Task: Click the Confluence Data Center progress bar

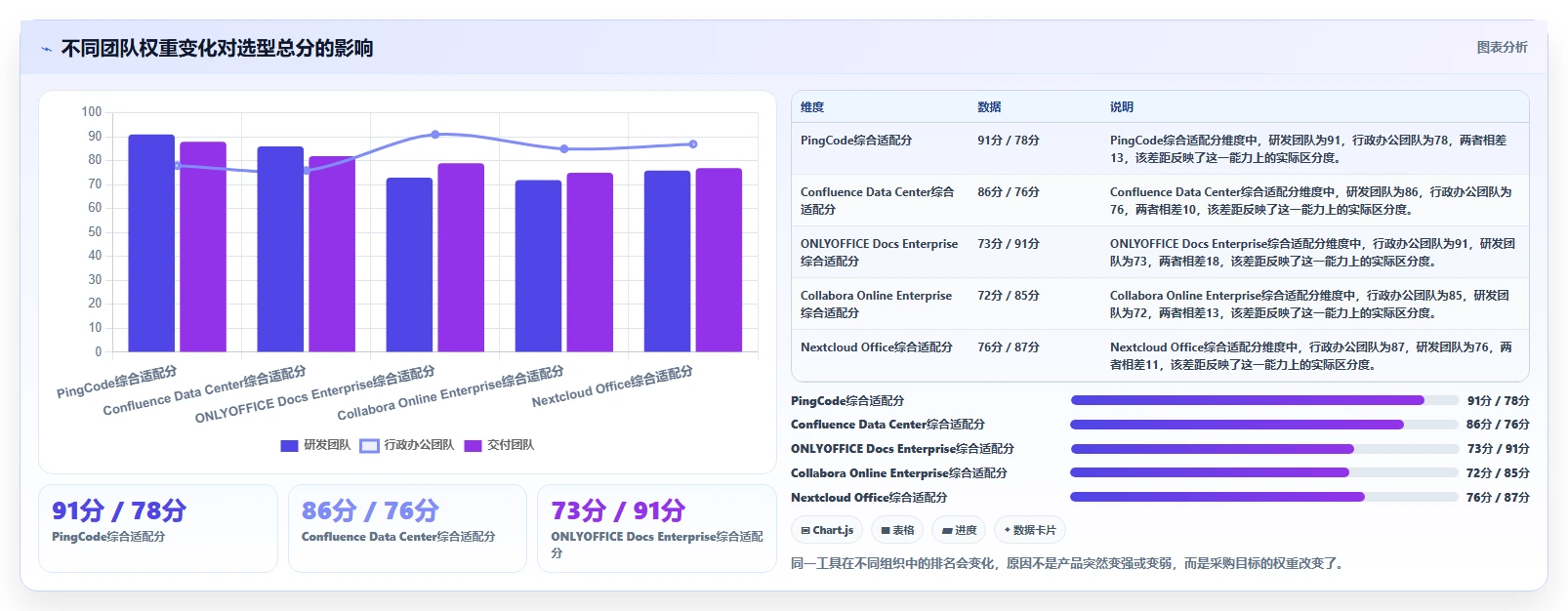Action: [x=1264, y=425]
